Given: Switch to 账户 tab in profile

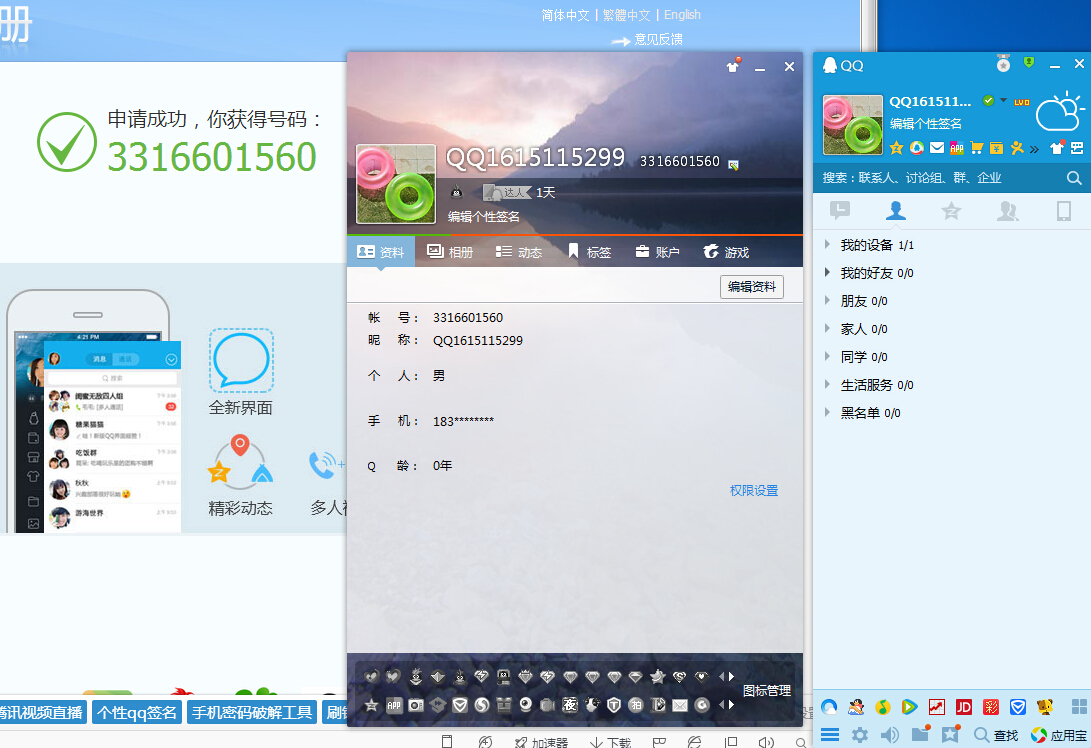Looking at the screenshot, I should [x=658, y=252].
